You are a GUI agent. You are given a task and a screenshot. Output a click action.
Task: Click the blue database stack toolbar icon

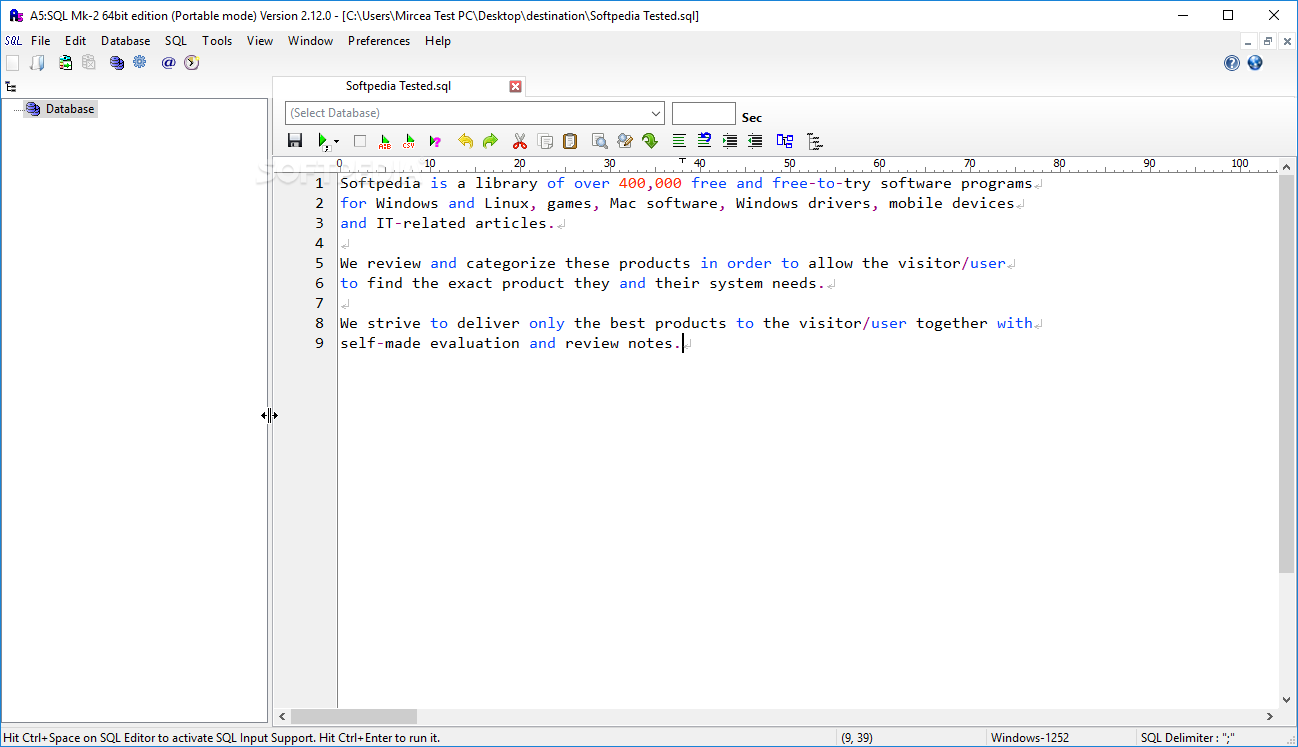(117, 63)
